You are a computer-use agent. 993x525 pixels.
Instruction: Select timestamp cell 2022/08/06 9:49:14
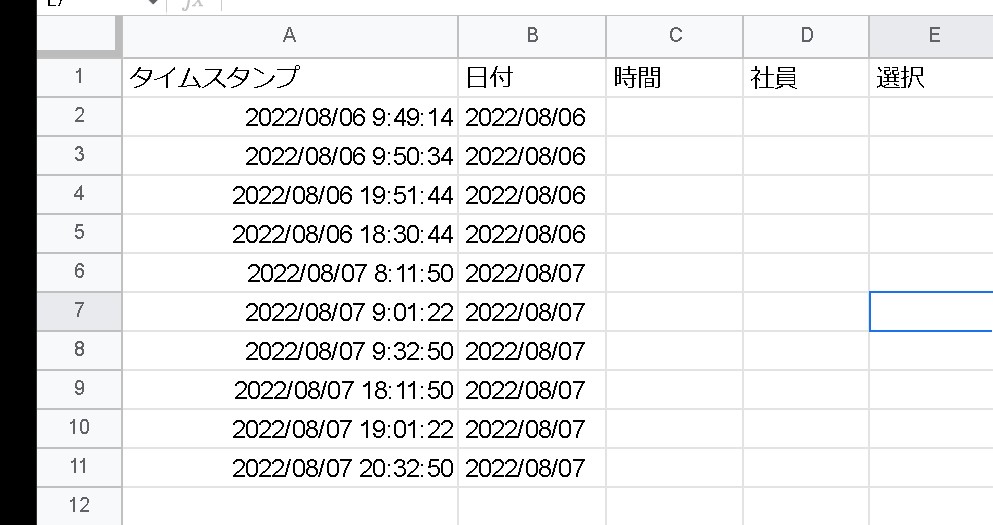290,117
